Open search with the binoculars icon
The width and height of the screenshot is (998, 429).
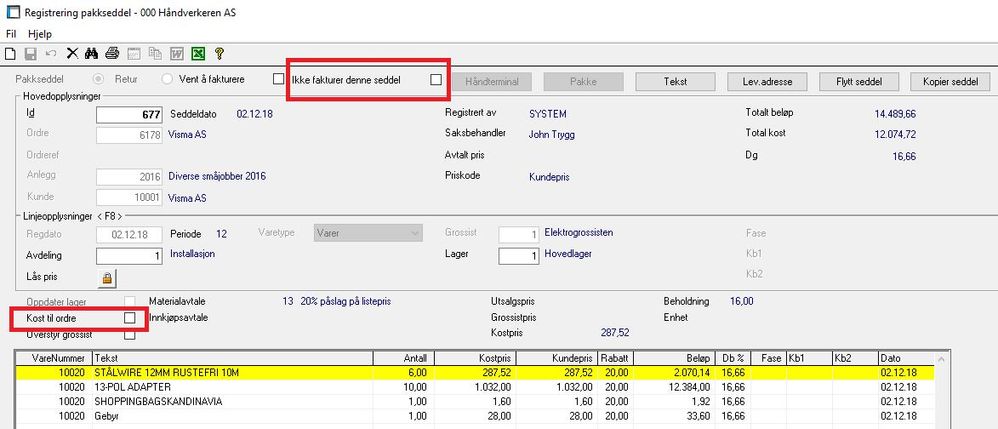[91, 53]
